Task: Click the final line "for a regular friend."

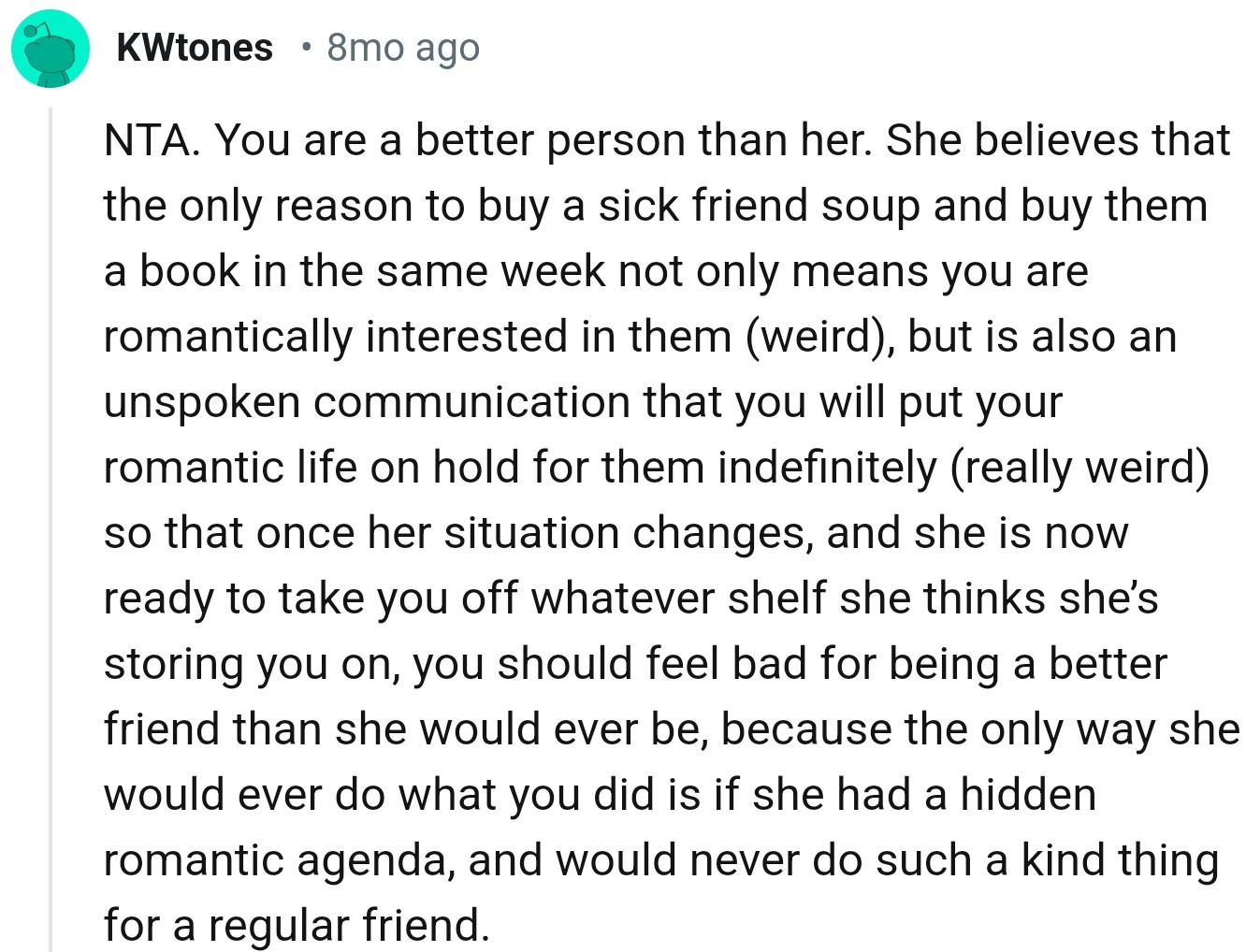Action: coord(297,926)
